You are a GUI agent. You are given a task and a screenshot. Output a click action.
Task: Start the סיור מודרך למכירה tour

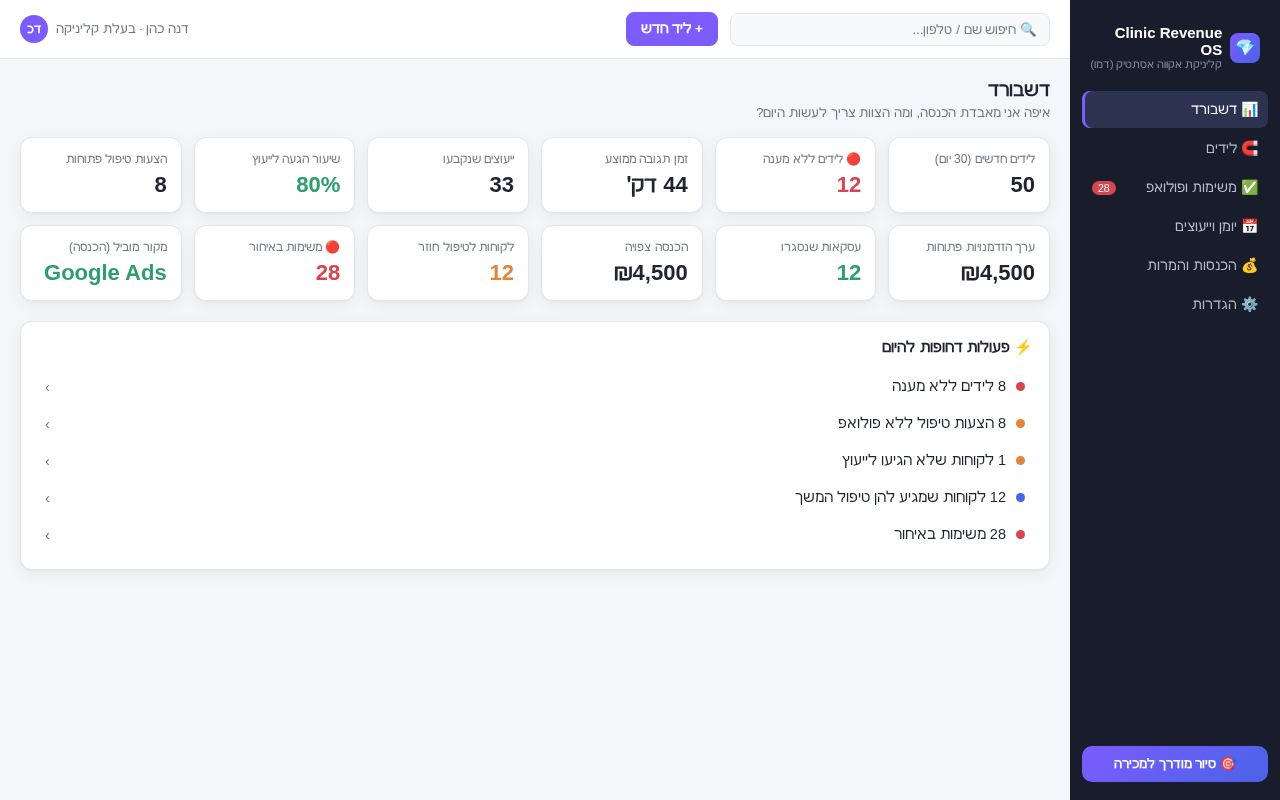pos(1175,764)
